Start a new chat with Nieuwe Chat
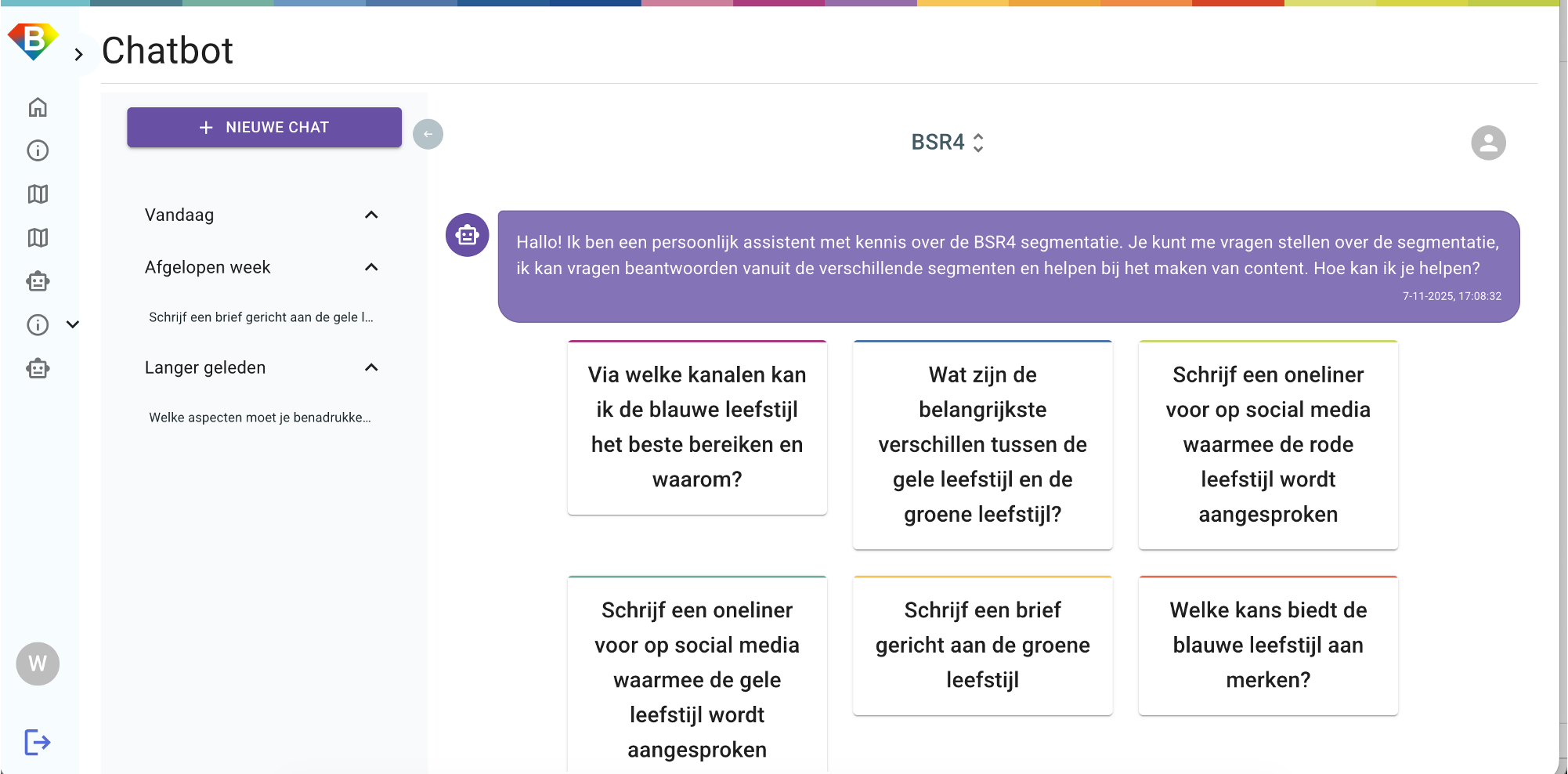Screen dimensions: 1568x774 click(x=264, y=127)
